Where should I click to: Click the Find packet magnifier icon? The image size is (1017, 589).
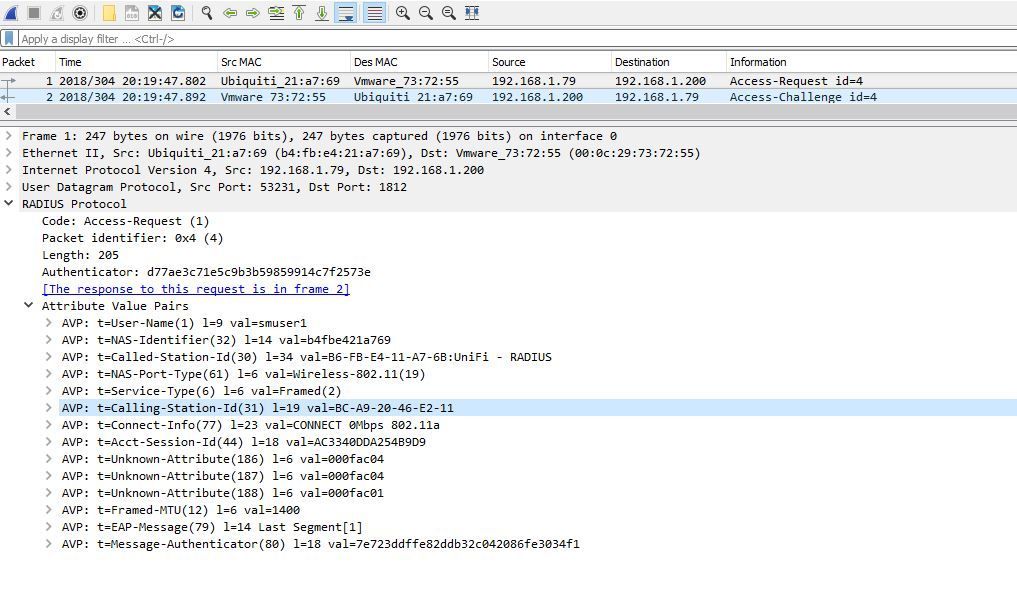point(206,13)
